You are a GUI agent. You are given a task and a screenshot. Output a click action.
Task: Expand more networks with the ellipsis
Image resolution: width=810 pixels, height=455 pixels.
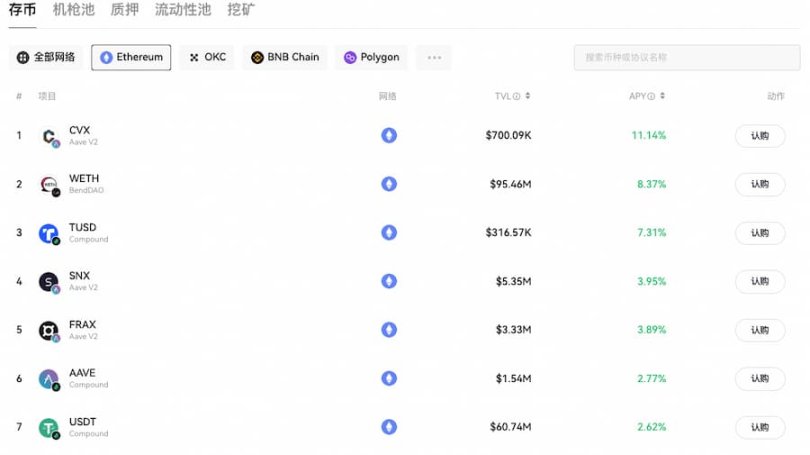point(434,57)
